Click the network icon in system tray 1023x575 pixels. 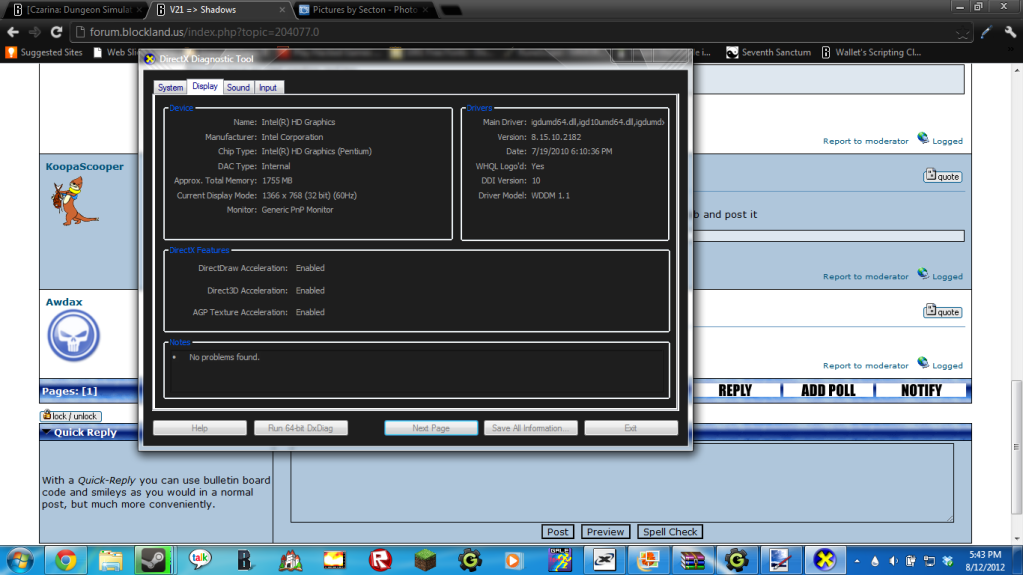(x=929, y=561)
